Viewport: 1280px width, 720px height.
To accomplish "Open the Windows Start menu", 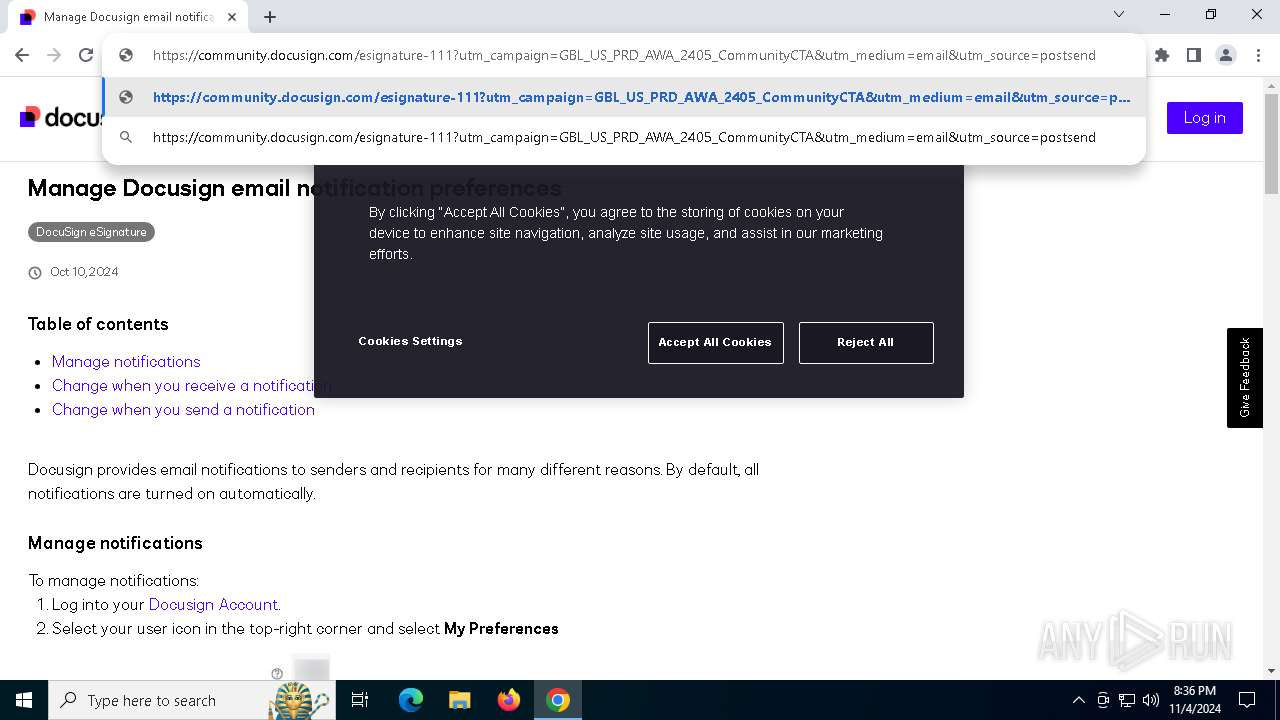I will 24,700.
